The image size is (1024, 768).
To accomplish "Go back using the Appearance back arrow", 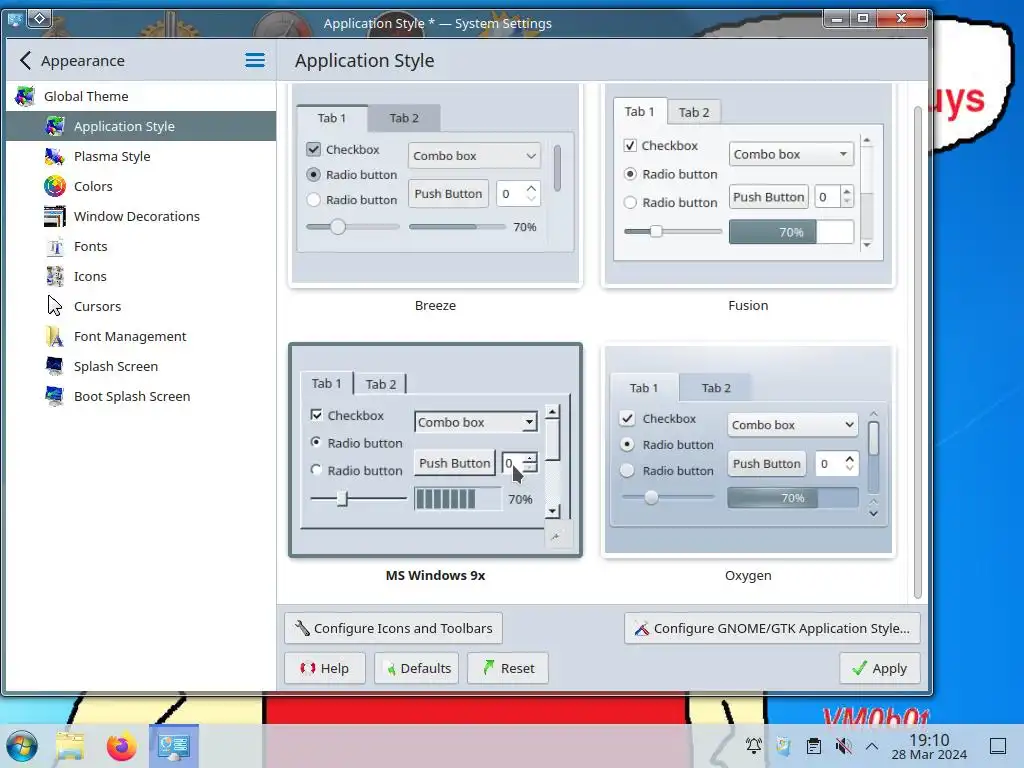I will click(25, 61).
